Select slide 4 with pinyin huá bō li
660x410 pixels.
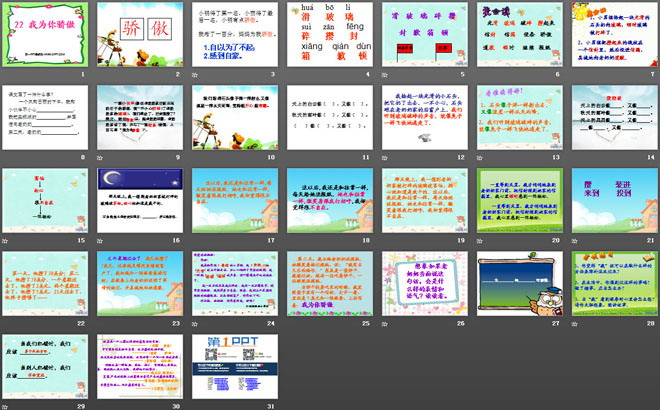(330, 34)
